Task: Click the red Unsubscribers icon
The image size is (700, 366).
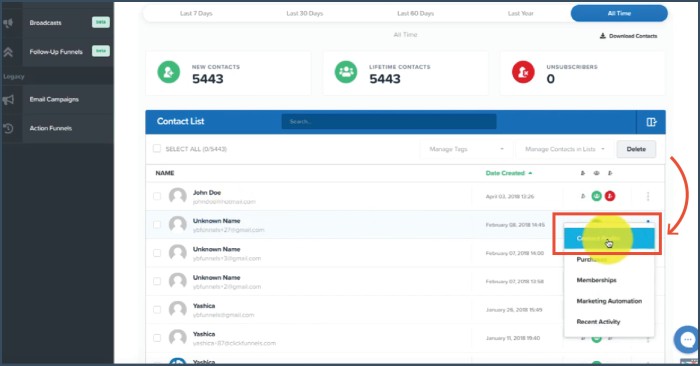Action: [523, 72]
